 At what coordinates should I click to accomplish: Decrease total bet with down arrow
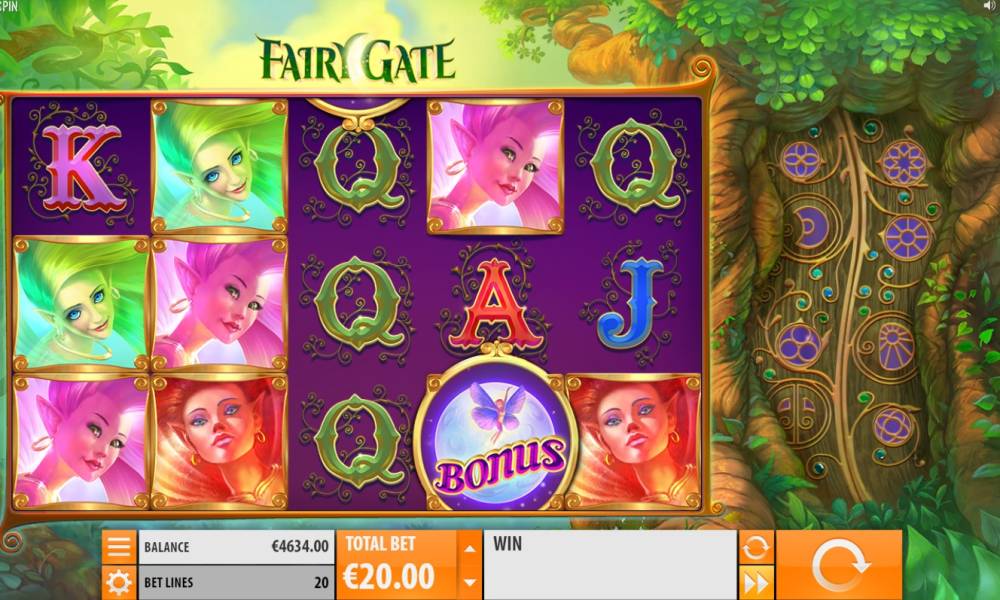tap(469, 582)
